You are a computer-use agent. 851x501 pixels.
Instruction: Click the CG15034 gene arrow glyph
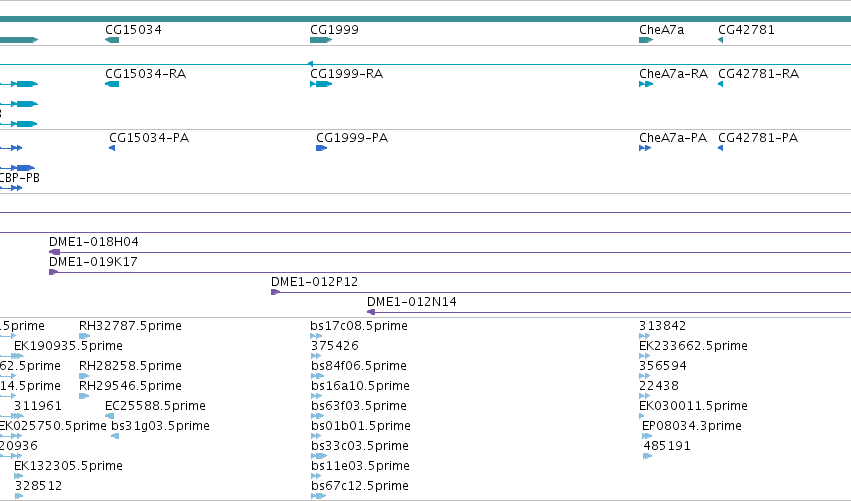point(112,40)
